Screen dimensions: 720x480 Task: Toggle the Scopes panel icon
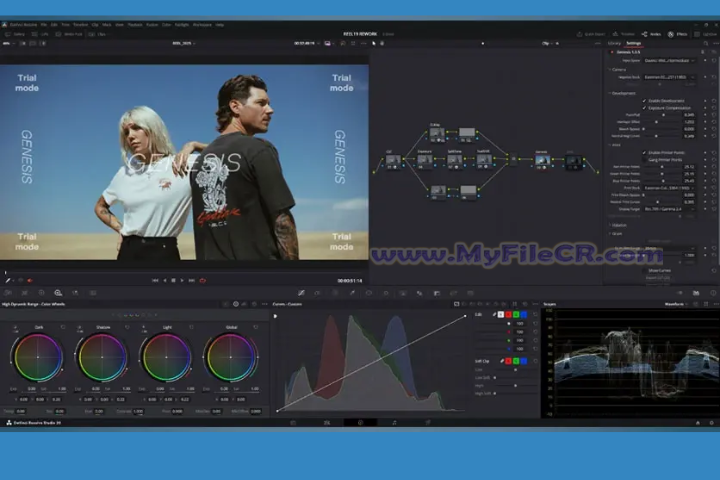696,293
